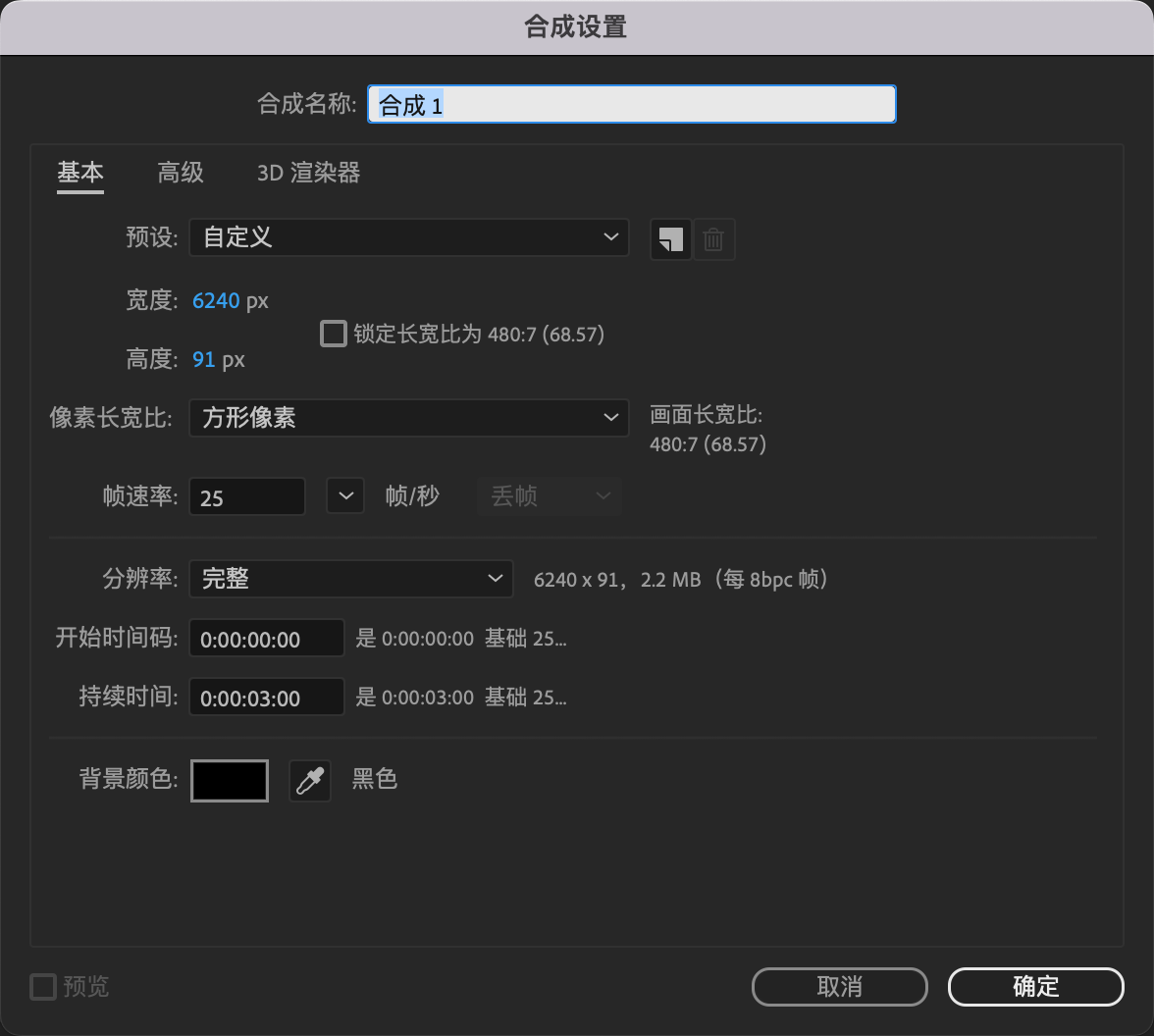The width and height of the screenshot is (1154, 1036).
Task: Switch to the 高级 tab
Action: click(x=181, y=173)
